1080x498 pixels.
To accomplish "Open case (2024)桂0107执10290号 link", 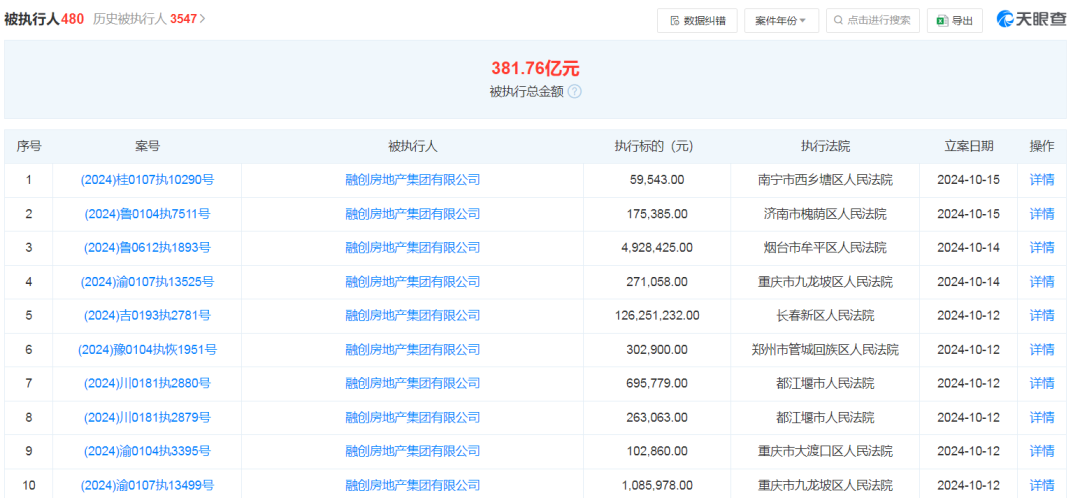I will (147, 180).
